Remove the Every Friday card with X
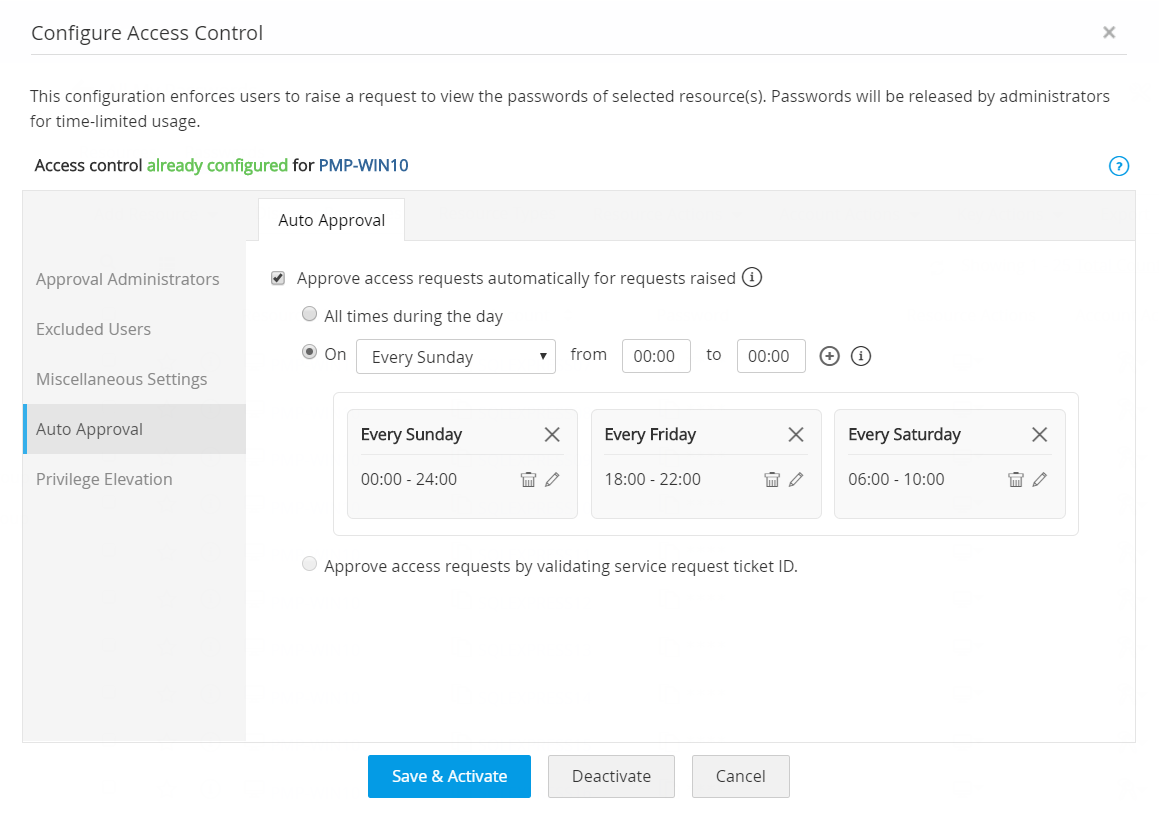 click(796, 434)
